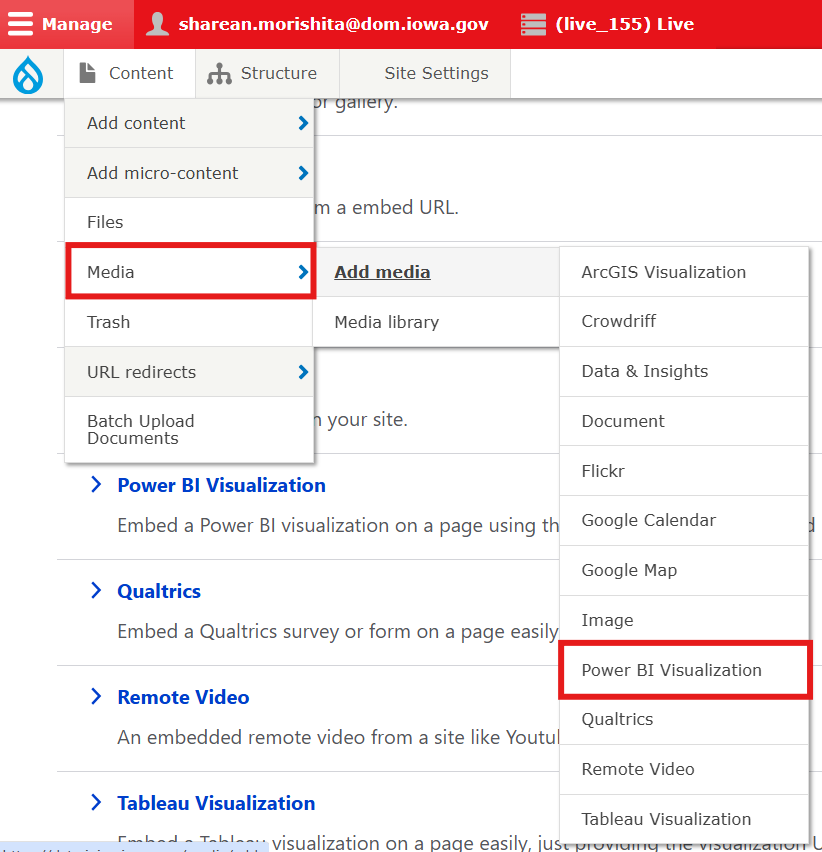Open Media library submenu item
Viewport: 822px width, 852px height.
pos(436,322)
